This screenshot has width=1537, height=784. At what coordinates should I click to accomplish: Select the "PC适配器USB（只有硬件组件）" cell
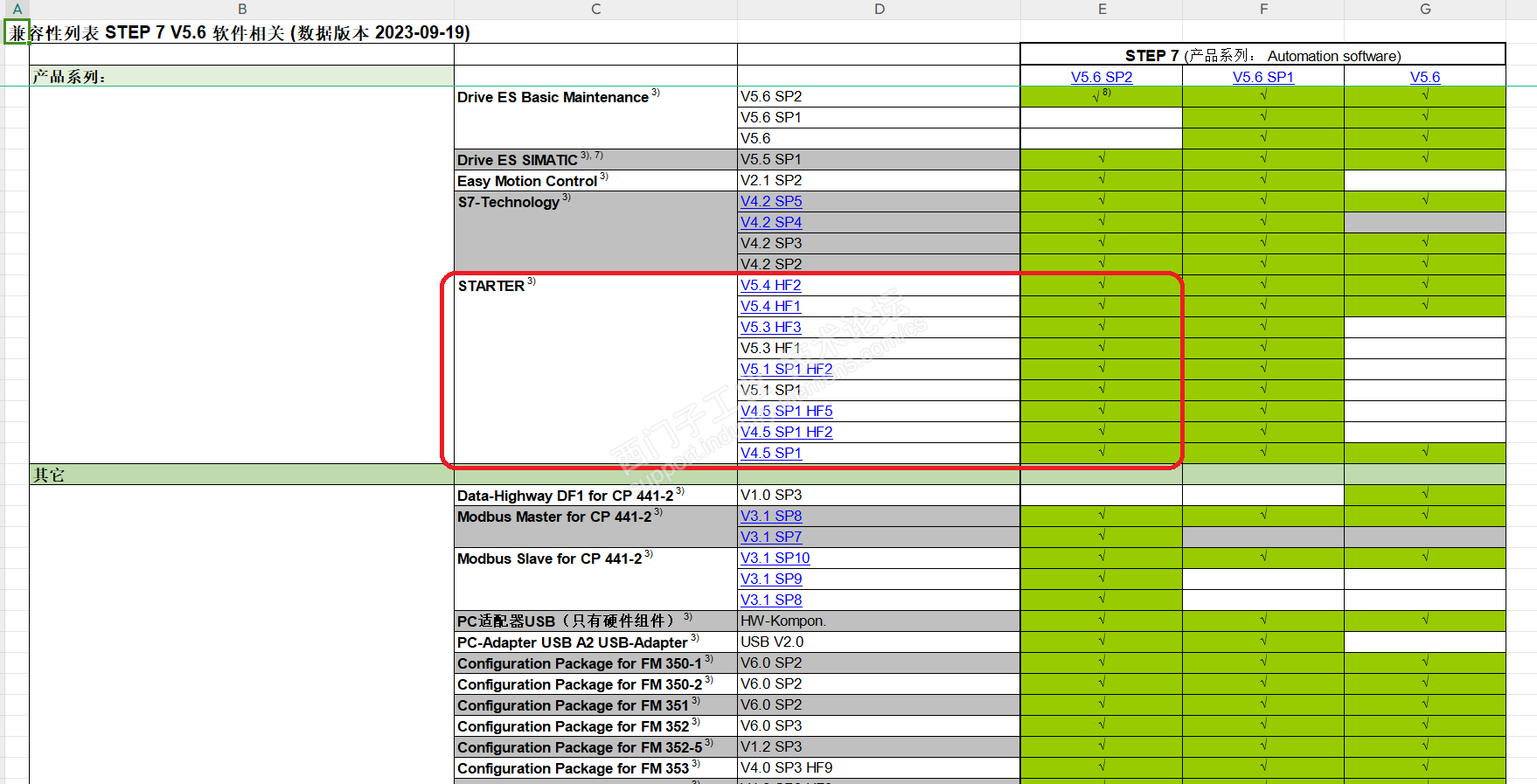coord(596,621)
